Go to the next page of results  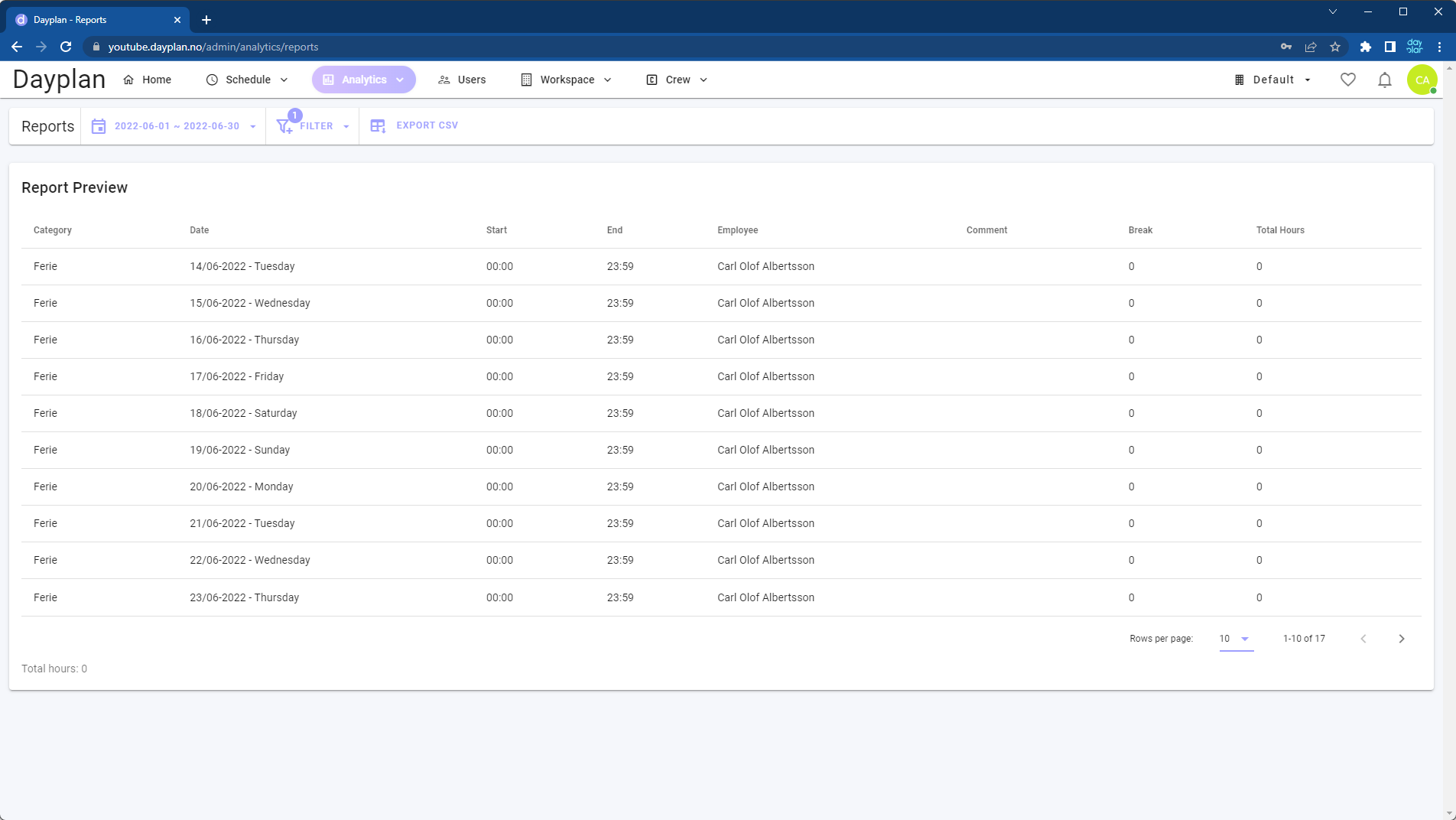1402,639
